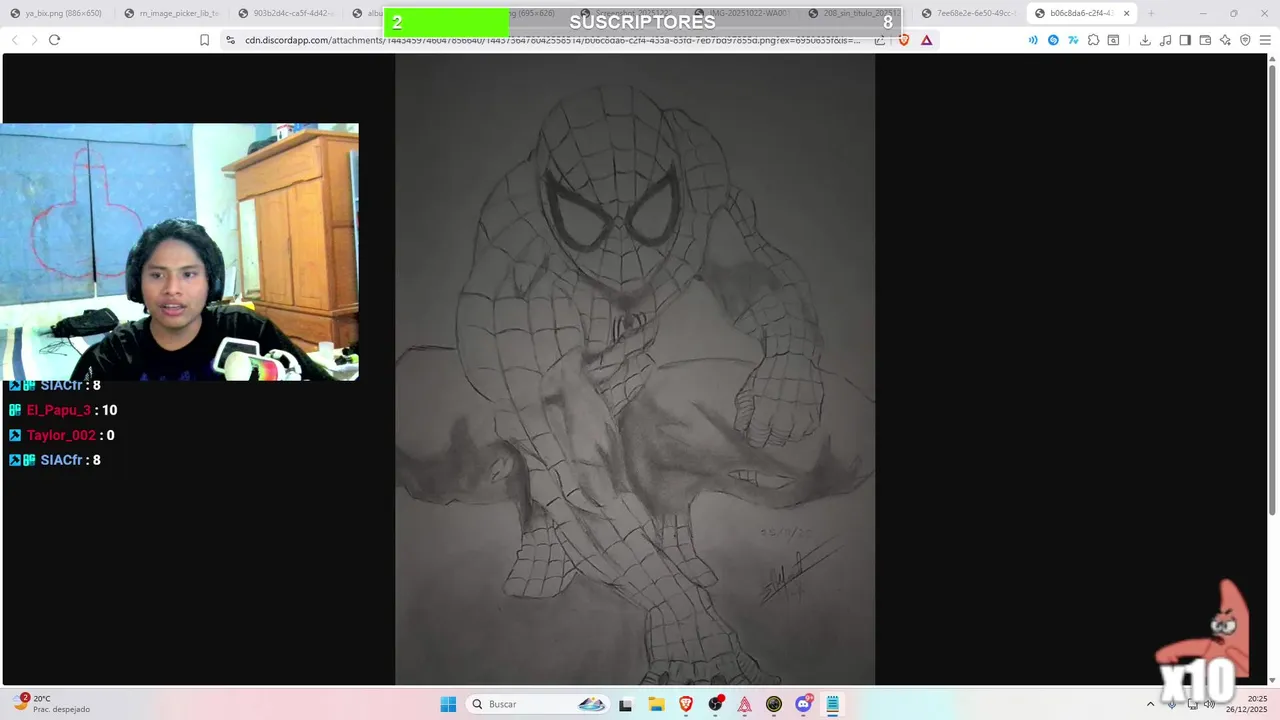Open the round dark-yellow taskbar app

click(774, 704)
